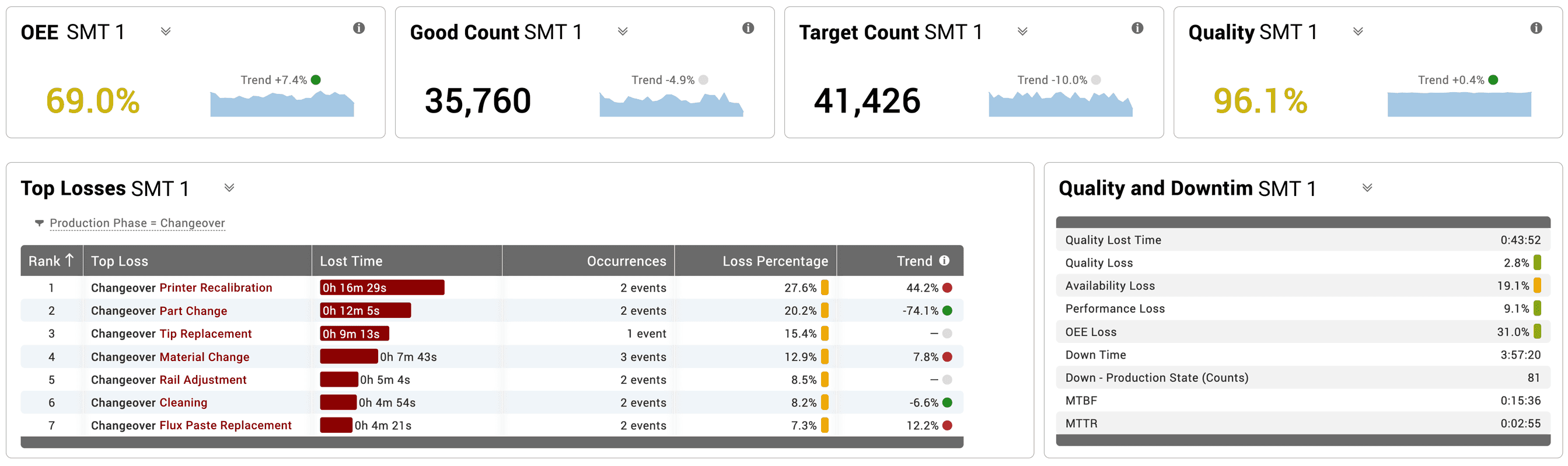Click the filter funnel icon beside Production Phase
The height and width of the screenshot is (466, 1568).
pos(40,223)
